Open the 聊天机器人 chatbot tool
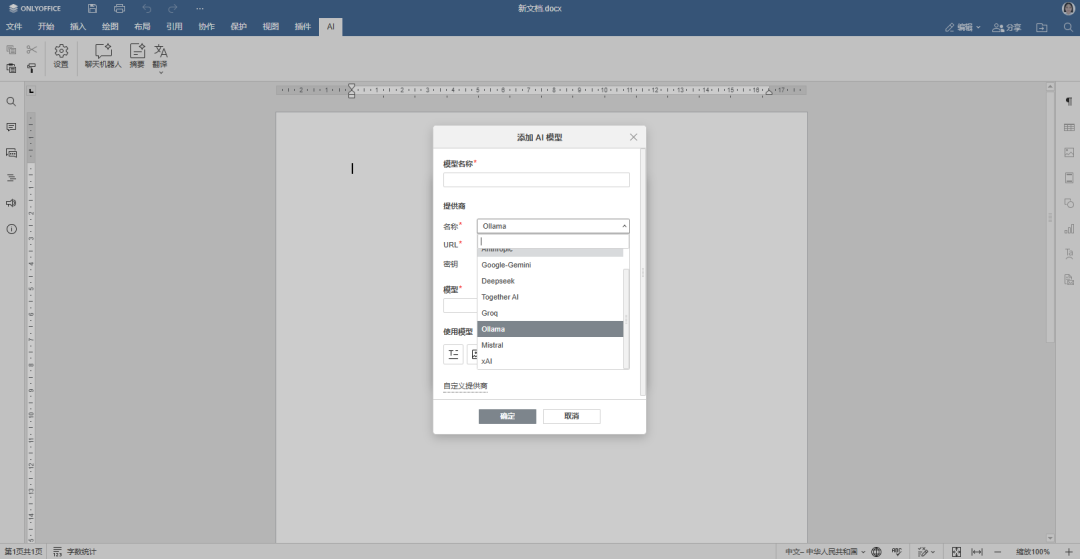The height and width of the screenshot is (559, 1080). 103,56
